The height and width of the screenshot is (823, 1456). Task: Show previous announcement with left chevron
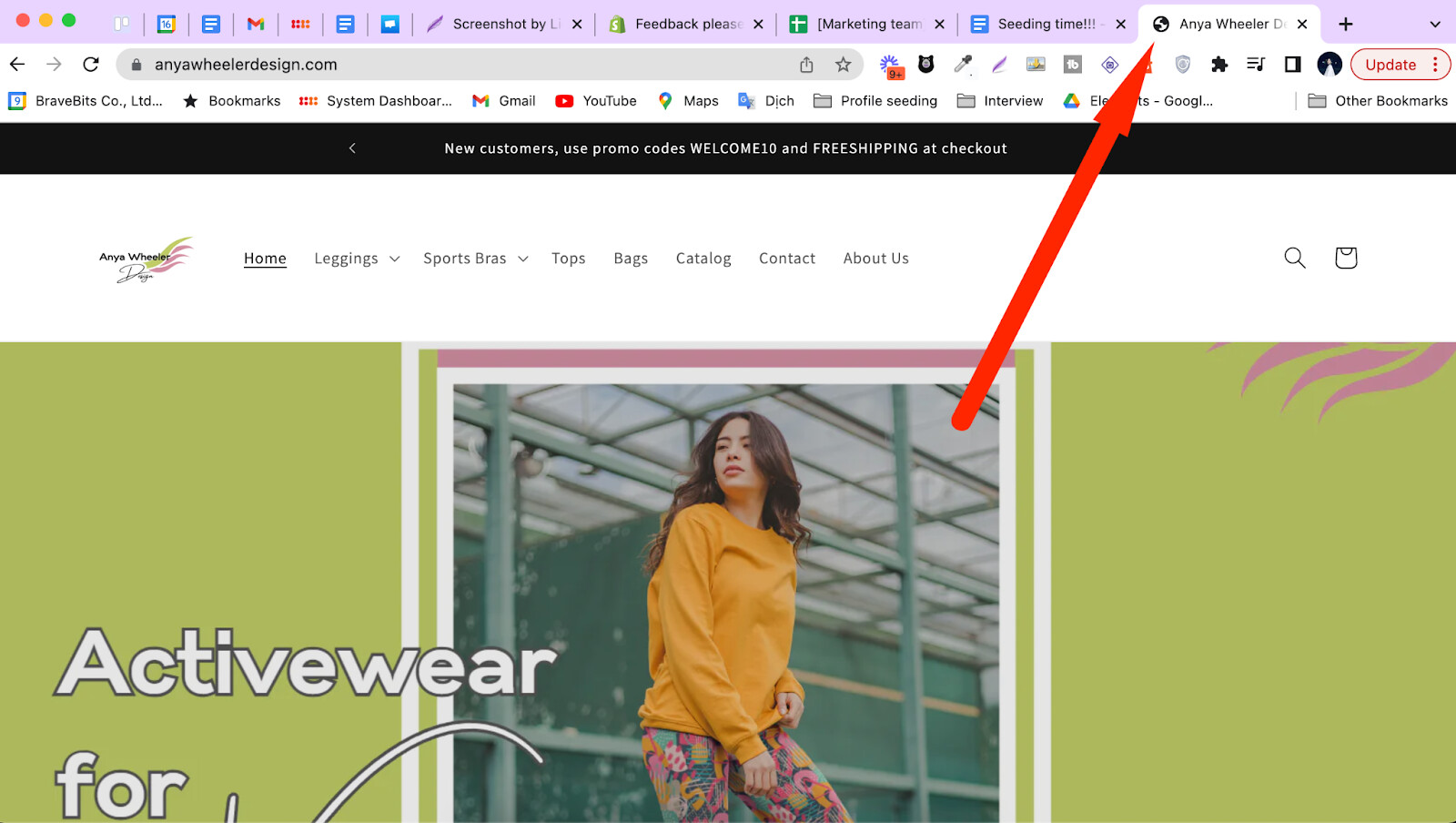tap(352, 148)
